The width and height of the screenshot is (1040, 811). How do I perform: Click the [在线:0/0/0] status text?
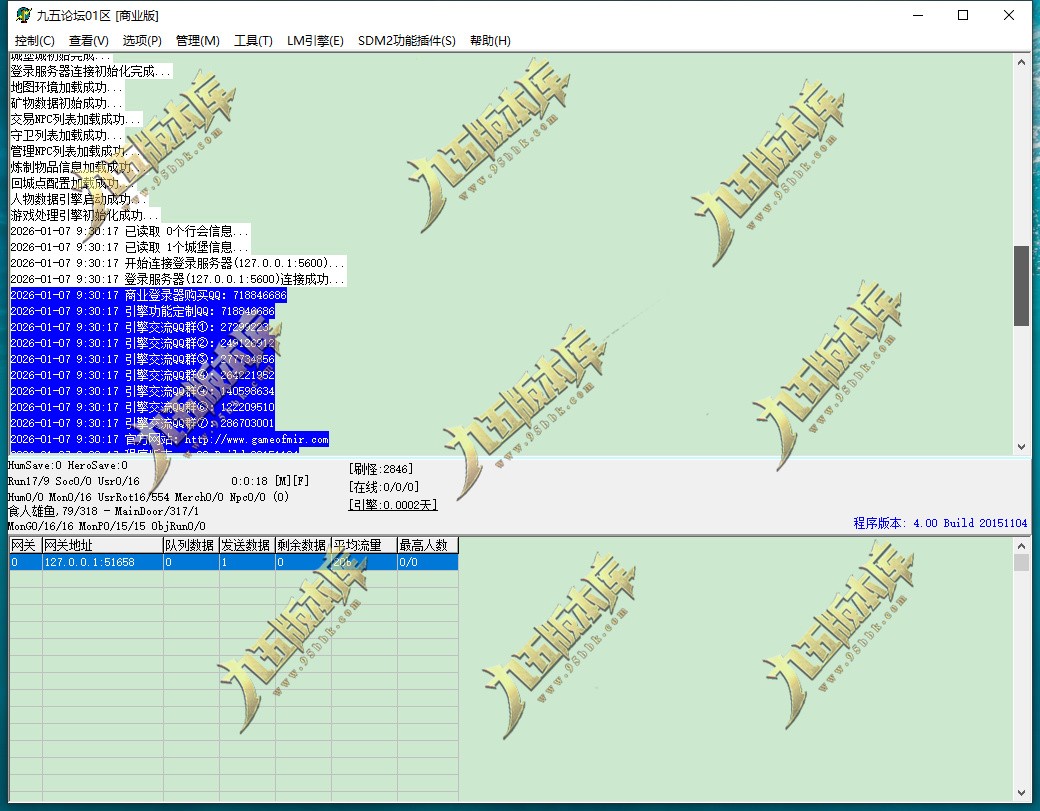click(x=383, y=487)
